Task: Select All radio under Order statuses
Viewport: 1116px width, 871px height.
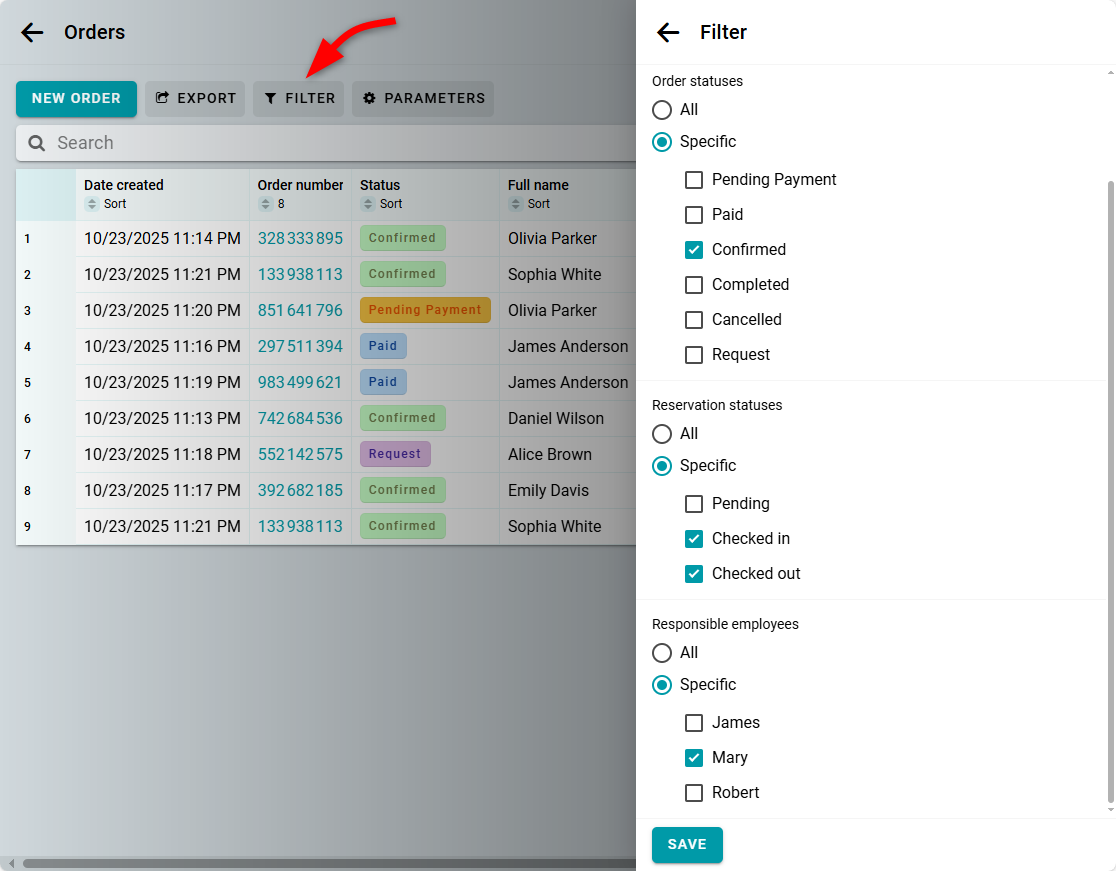Action: (x=662, y=110)
